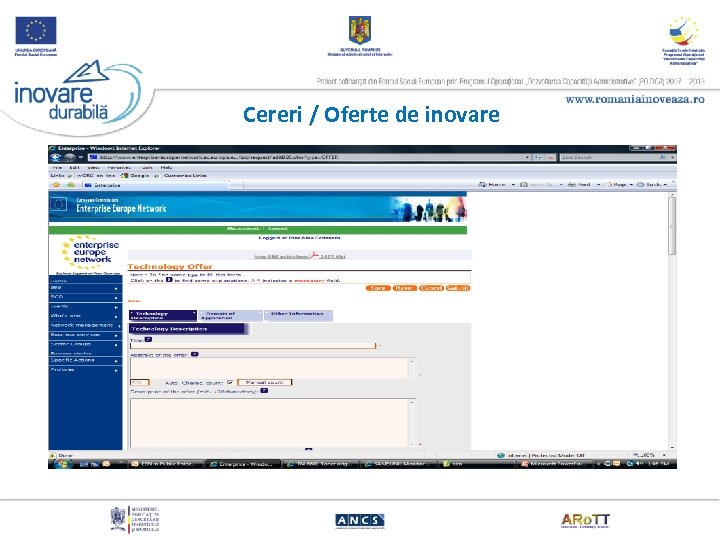This screenshot has width=720, height=540.
Task: Open the Tools dropdown in IE toolbar
Action: 652,185
